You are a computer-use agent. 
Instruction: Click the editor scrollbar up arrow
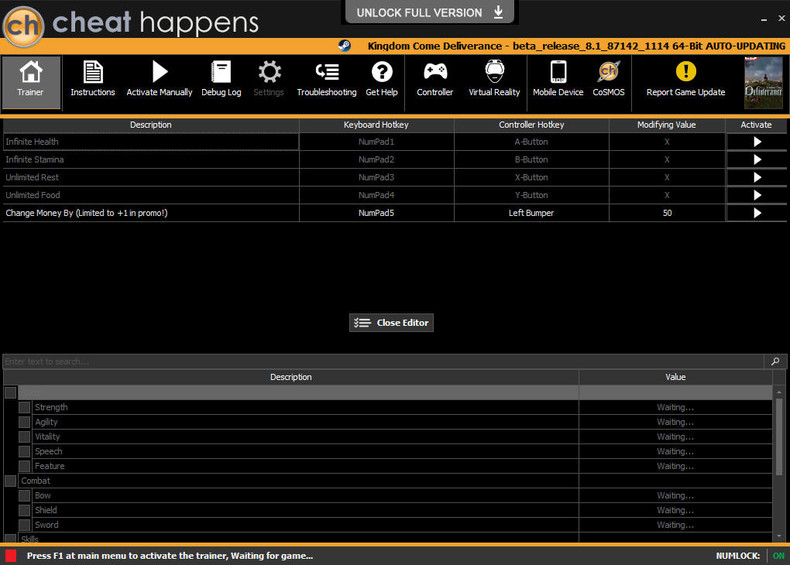(779, 392)
